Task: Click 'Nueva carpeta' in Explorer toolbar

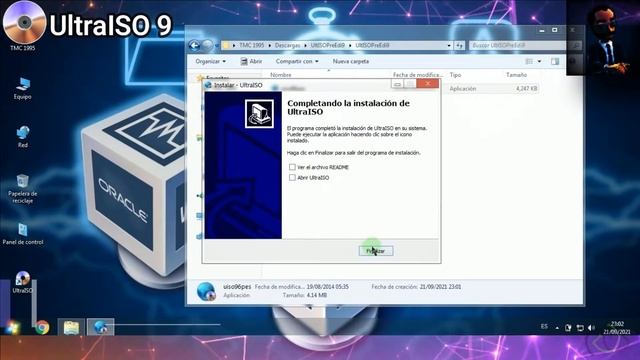Action: pyautogui.click(x=351, y=61)
